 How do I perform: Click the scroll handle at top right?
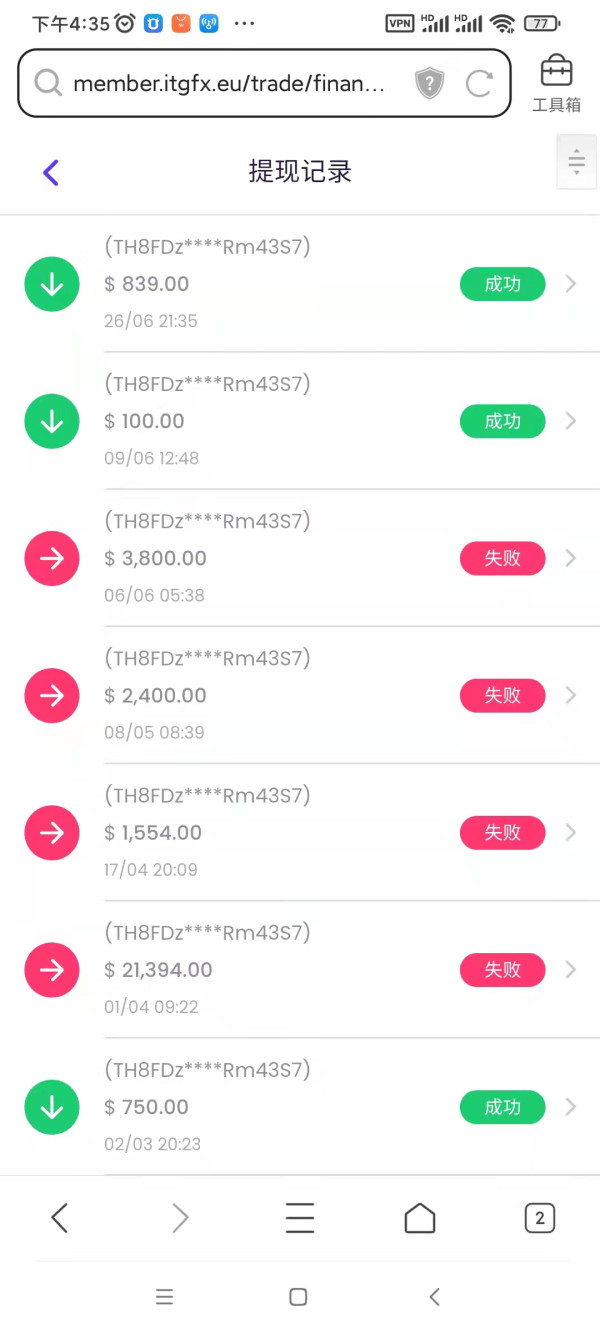pyautogui.click(x=576, y=162)
